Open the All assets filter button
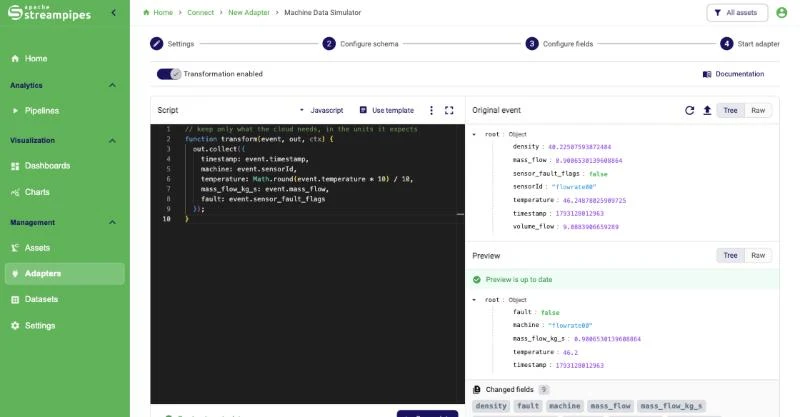The image size is (800, 417). click(737, 13)
